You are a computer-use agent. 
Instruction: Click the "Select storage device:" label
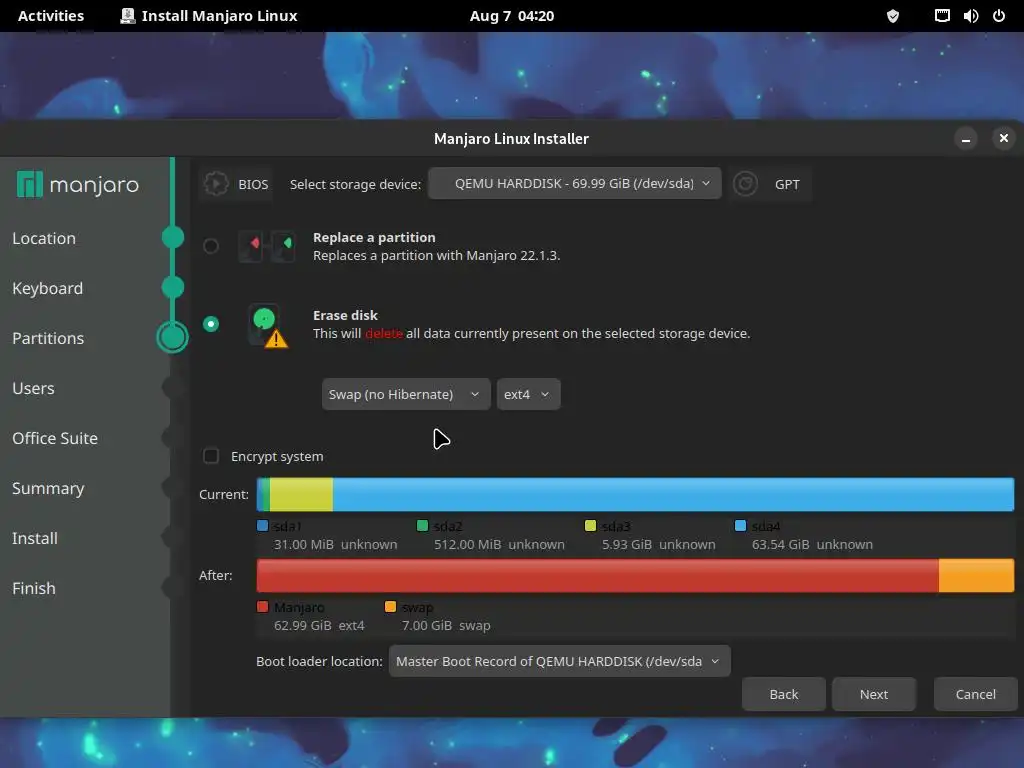[x=355, y=185]
